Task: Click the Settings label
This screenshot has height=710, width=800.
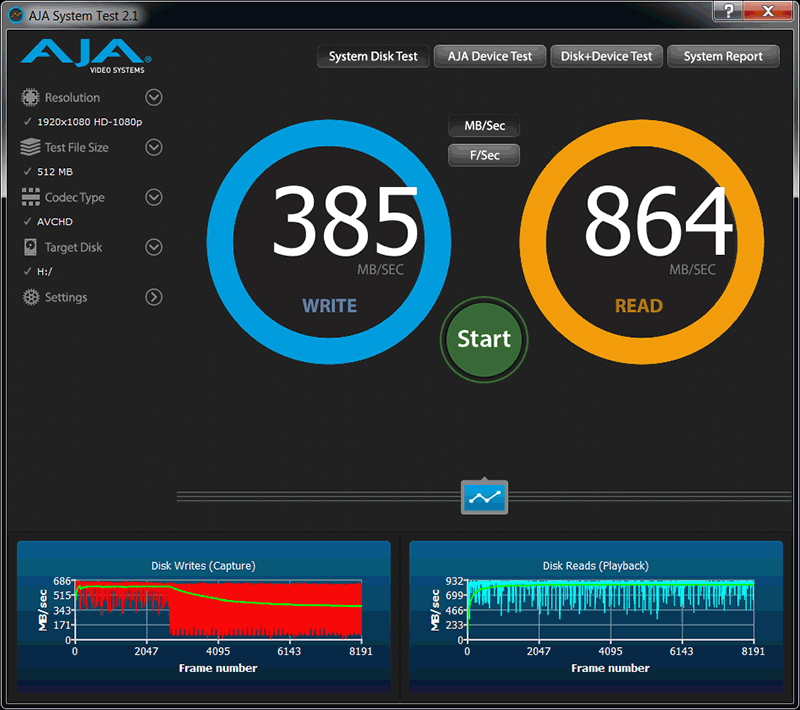Action: [66, 297]
